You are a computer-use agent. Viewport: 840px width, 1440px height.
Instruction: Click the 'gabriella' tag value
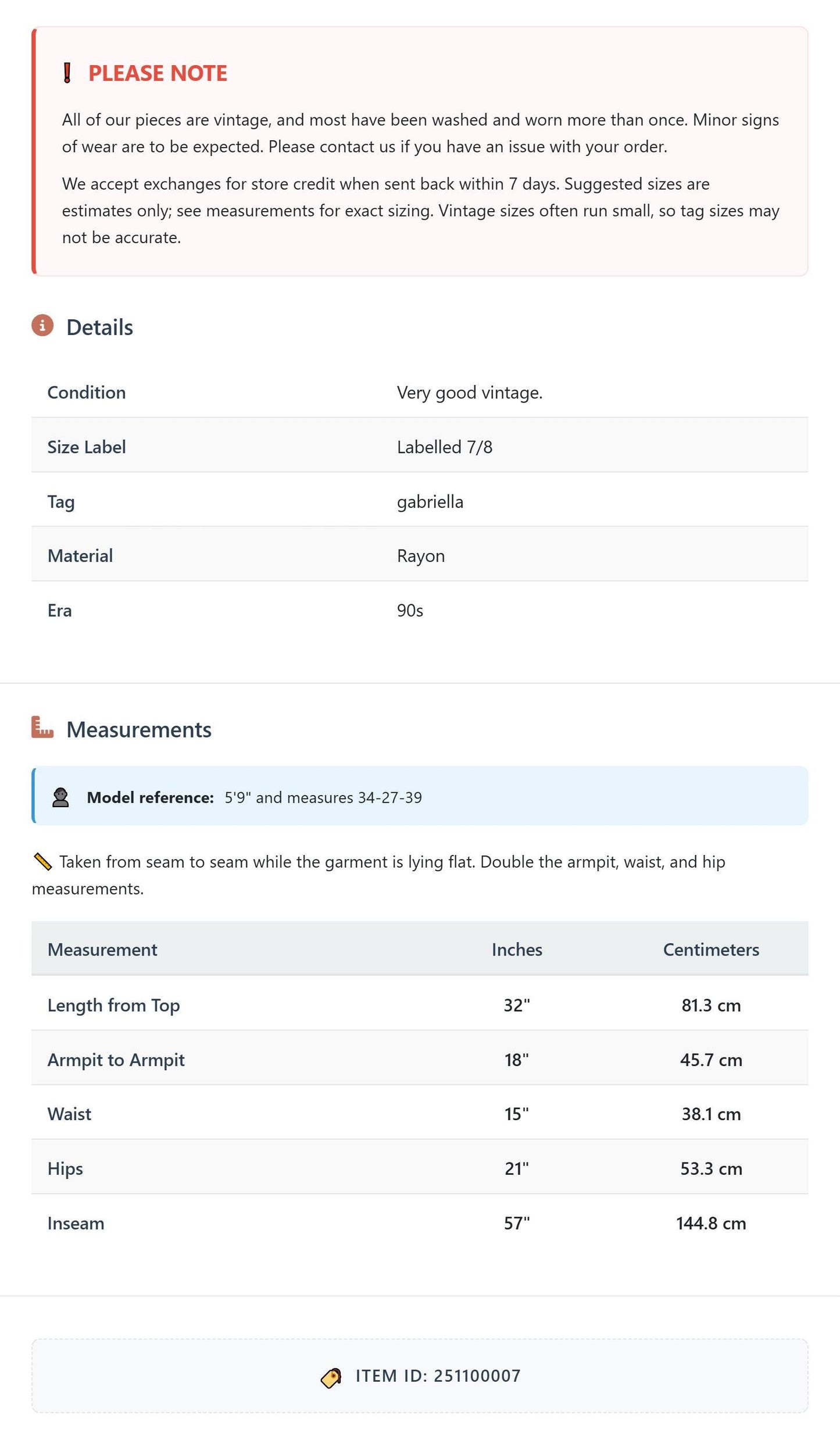[x=430, y=502]
